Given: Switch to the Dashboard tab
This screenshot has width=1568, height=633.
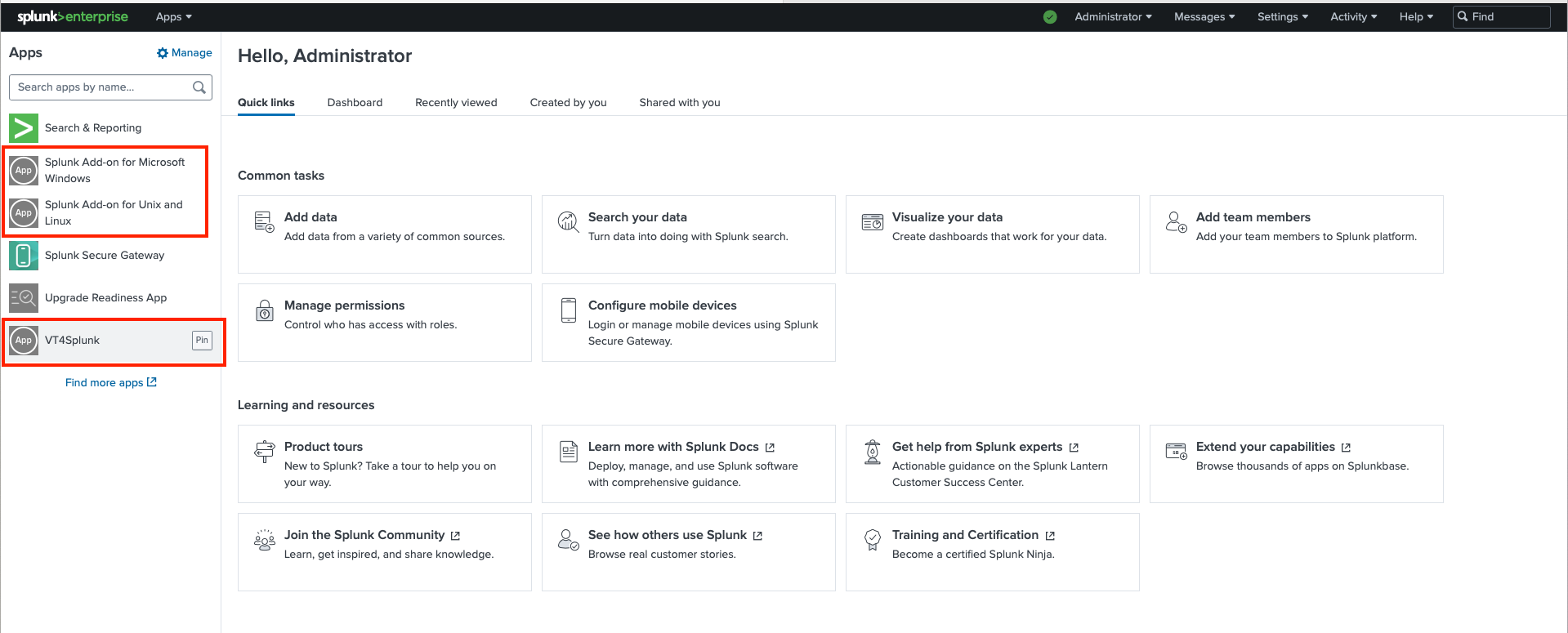Looking at the screenshot, I should click(355, 103).
